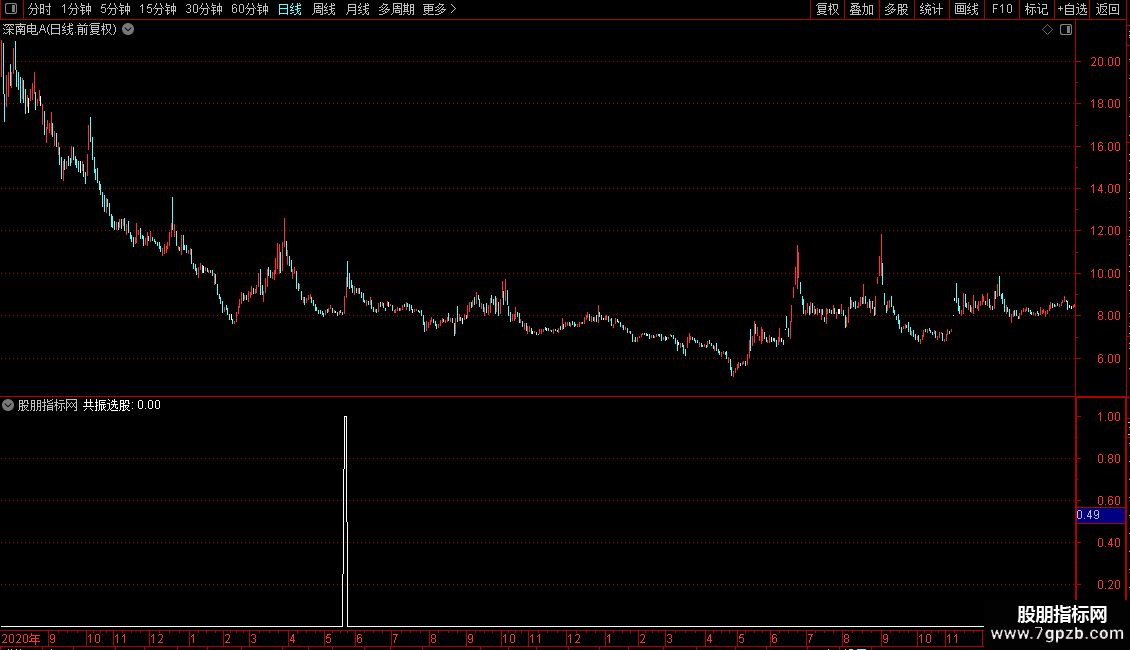
Task: Click the 0.49 value marker on axis
Action: click(x=1100, y=515)
